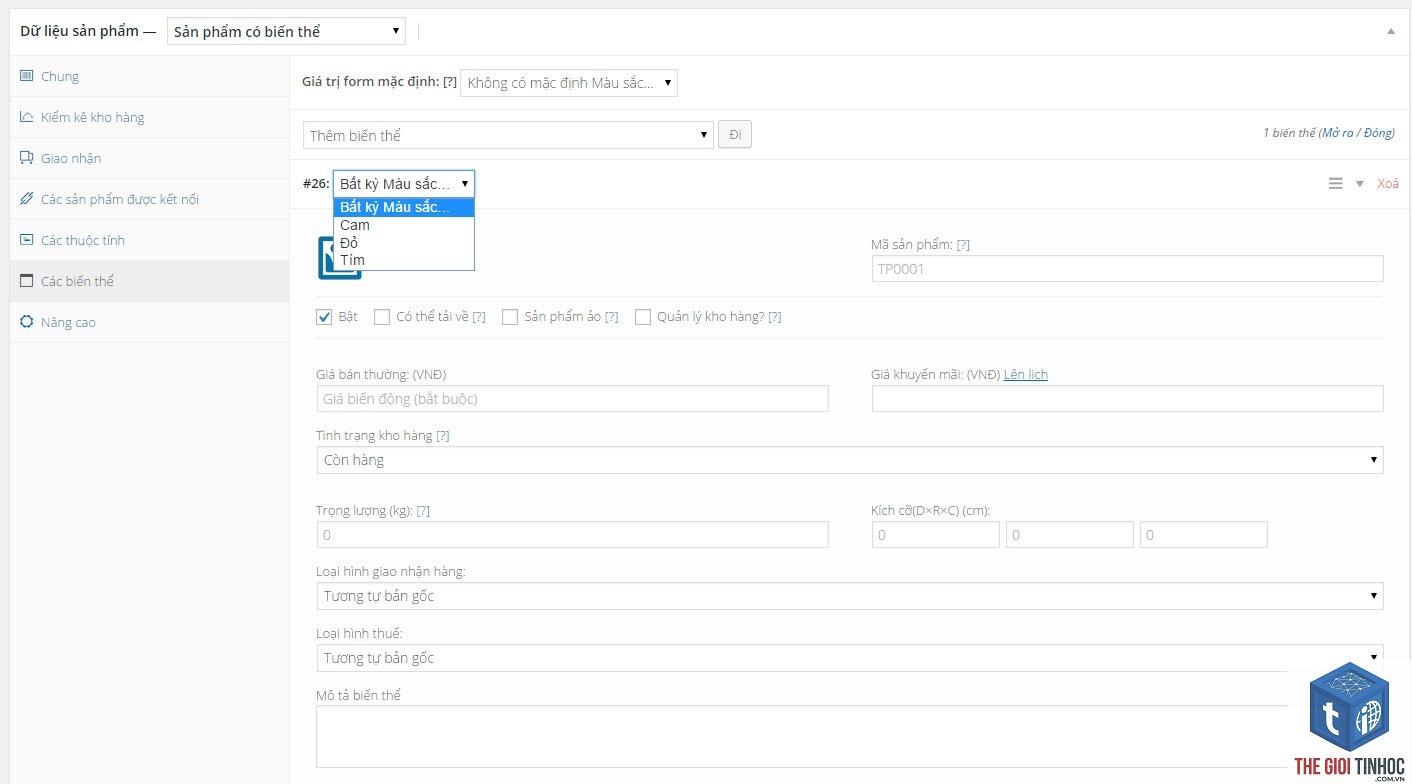Click the Lên lịch schedule link
The height and width of the screenshot is (784, 1412).
click(1025, 374)
